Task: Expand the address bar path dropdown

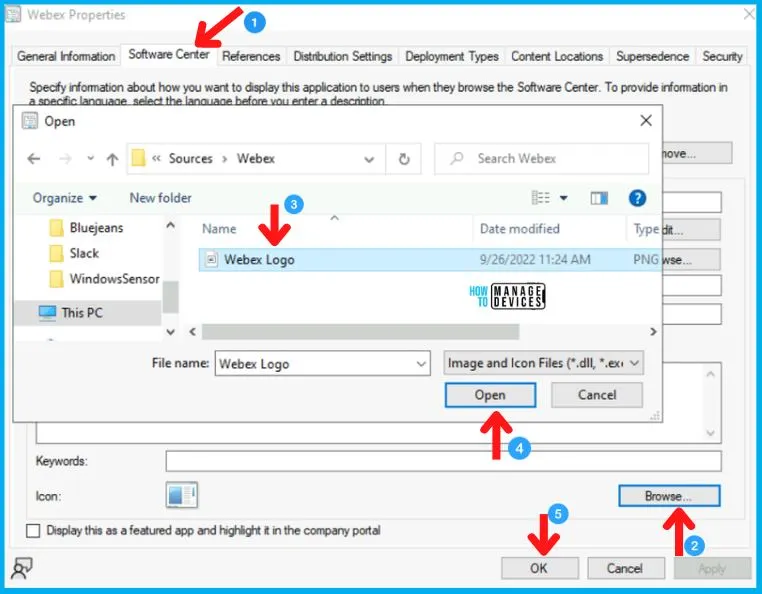Action: (369, 159)
